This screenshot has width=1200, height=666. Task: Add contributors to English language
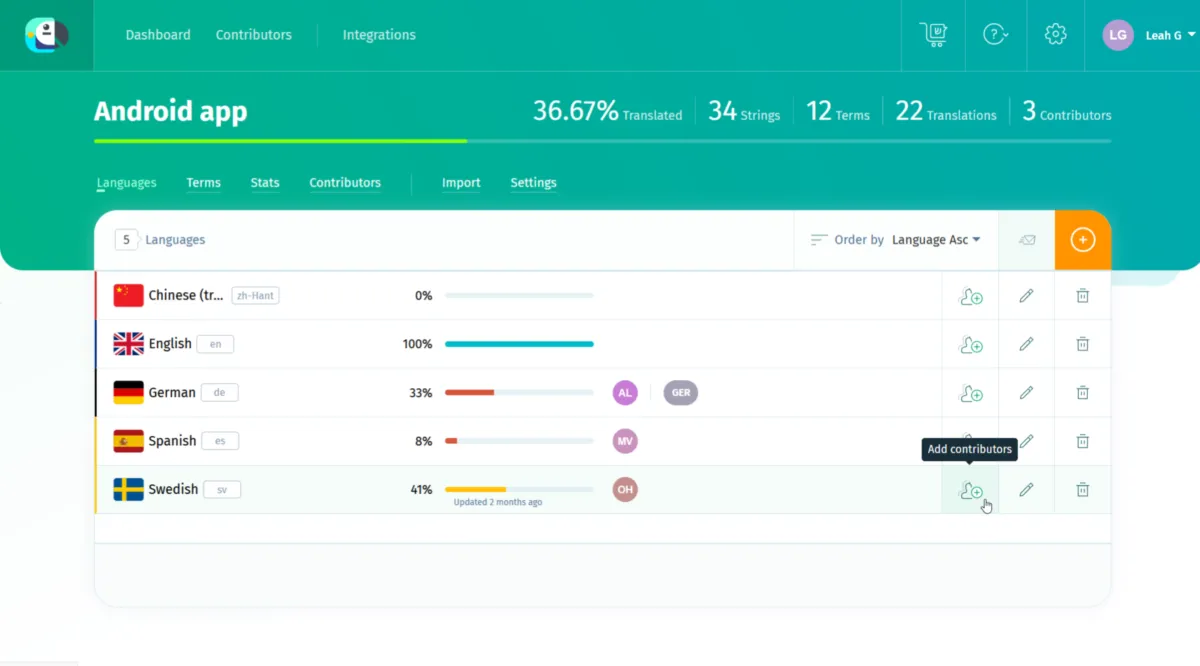970,345
